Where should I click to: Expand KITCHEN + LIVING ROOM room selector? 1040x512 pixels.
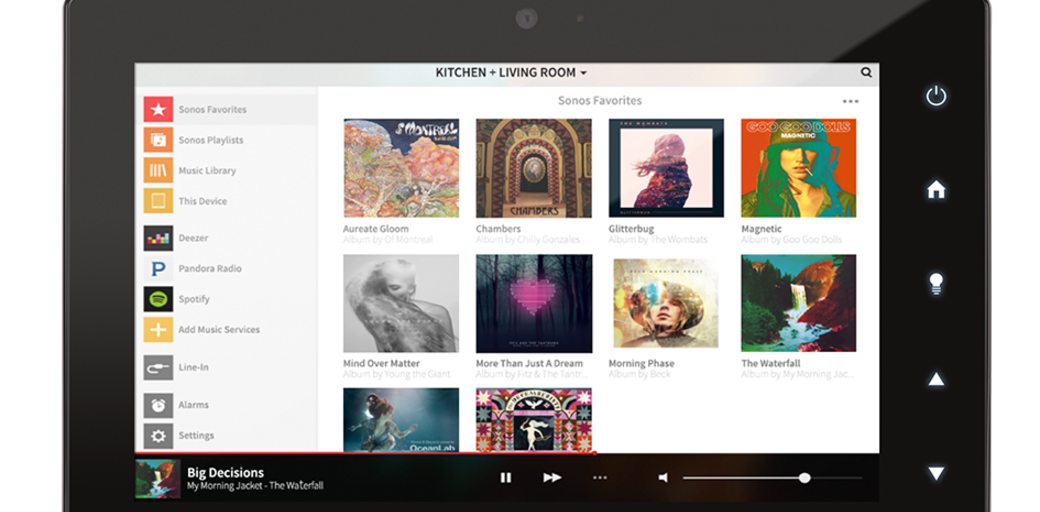[x=511, y=72]
